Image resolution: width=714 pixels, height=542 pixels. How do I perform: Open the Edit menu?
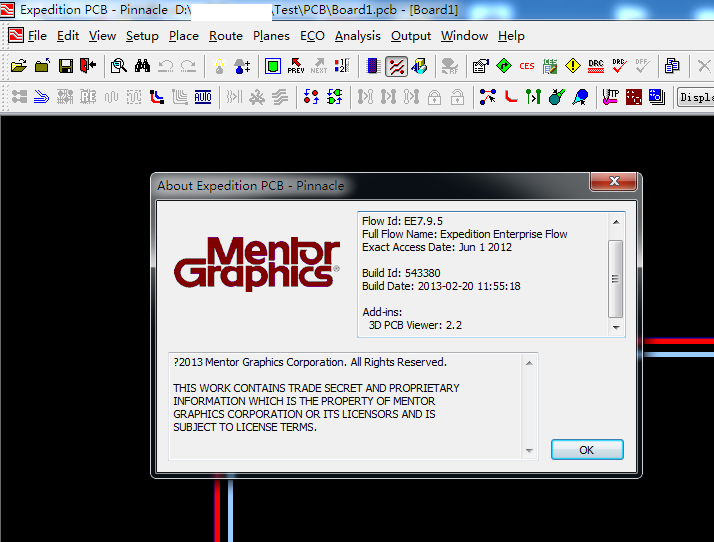[x=68, y=36]
